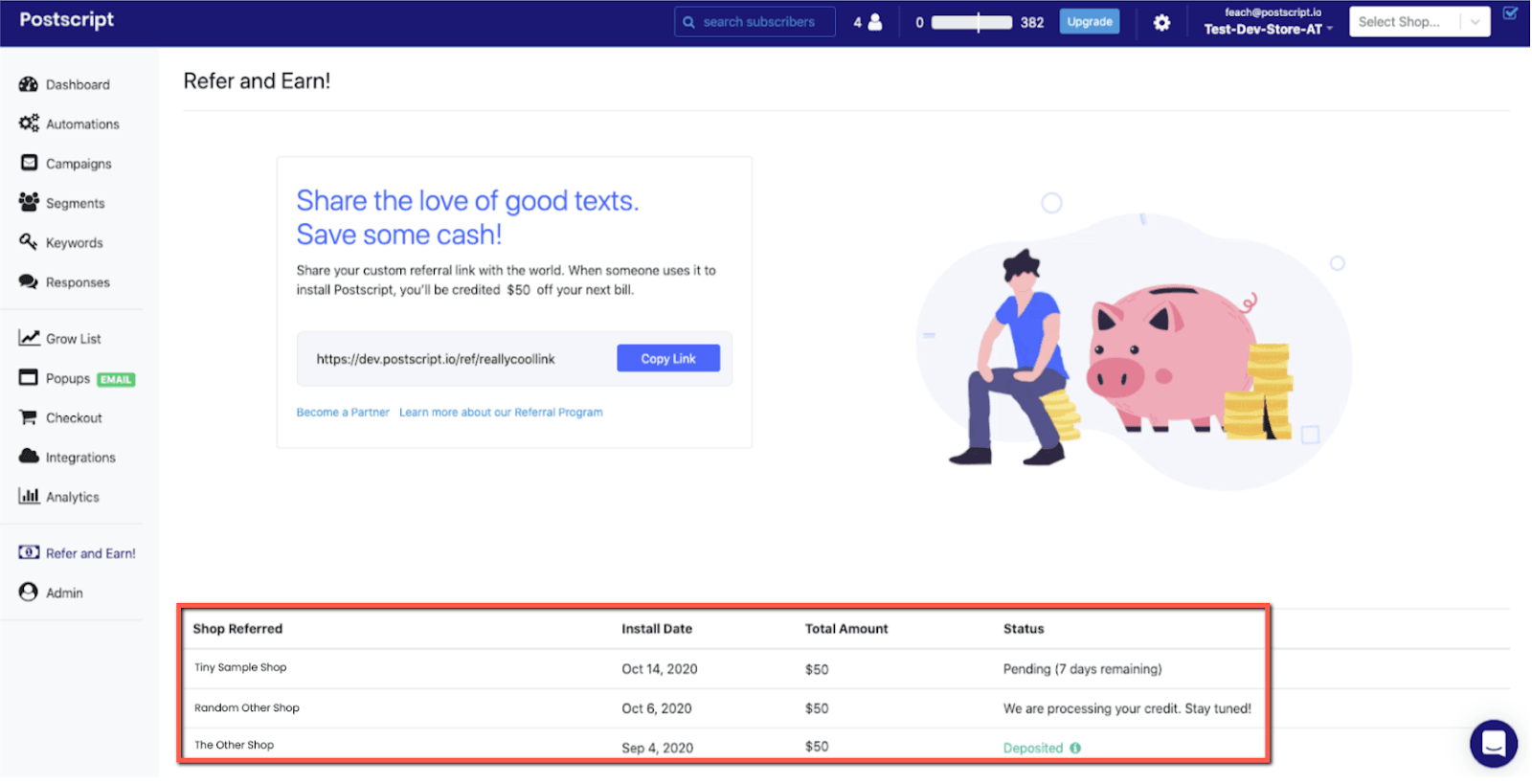Click the Refer and Earn! page heading
This screenshot has width=1532, height=784.
click(x=257, y=80)
